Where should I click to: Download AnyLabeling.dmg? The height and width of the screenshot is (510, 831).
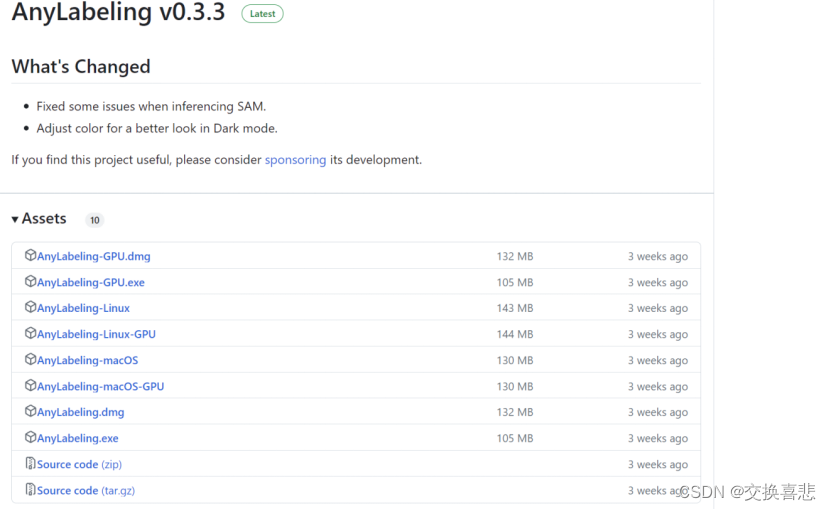click(81, 412)
